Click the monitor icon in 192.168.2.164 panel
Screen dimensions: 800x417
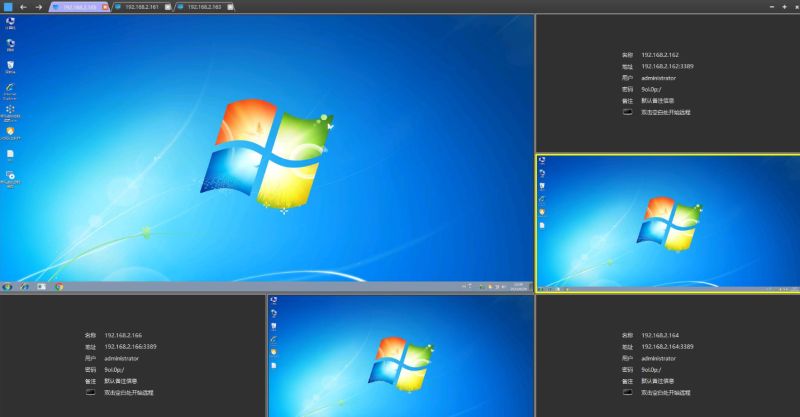point(627,393)
